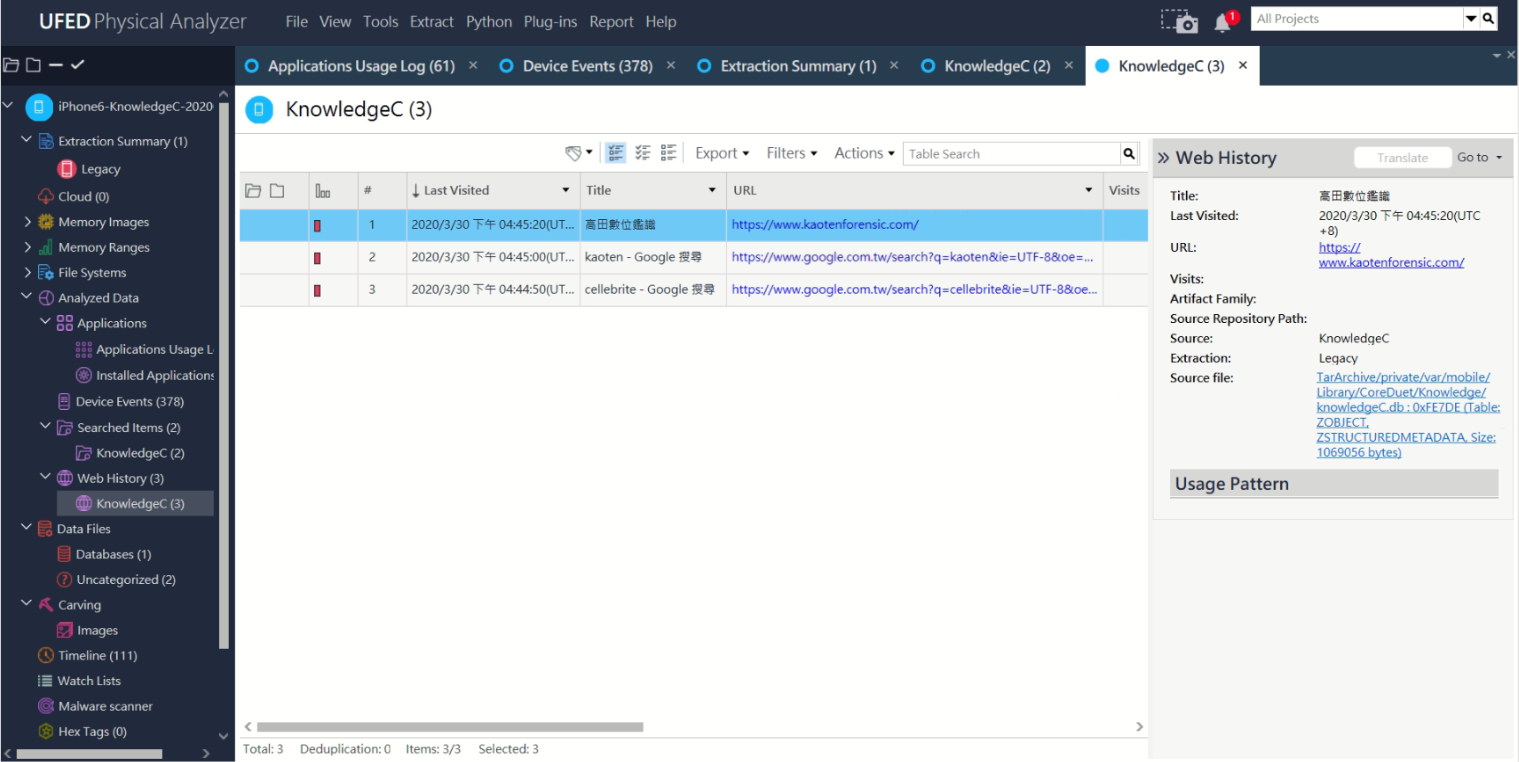This screenshot has width=1519, height=762.
Task: Open the Title column filter arrow
Action: [712, 190]
